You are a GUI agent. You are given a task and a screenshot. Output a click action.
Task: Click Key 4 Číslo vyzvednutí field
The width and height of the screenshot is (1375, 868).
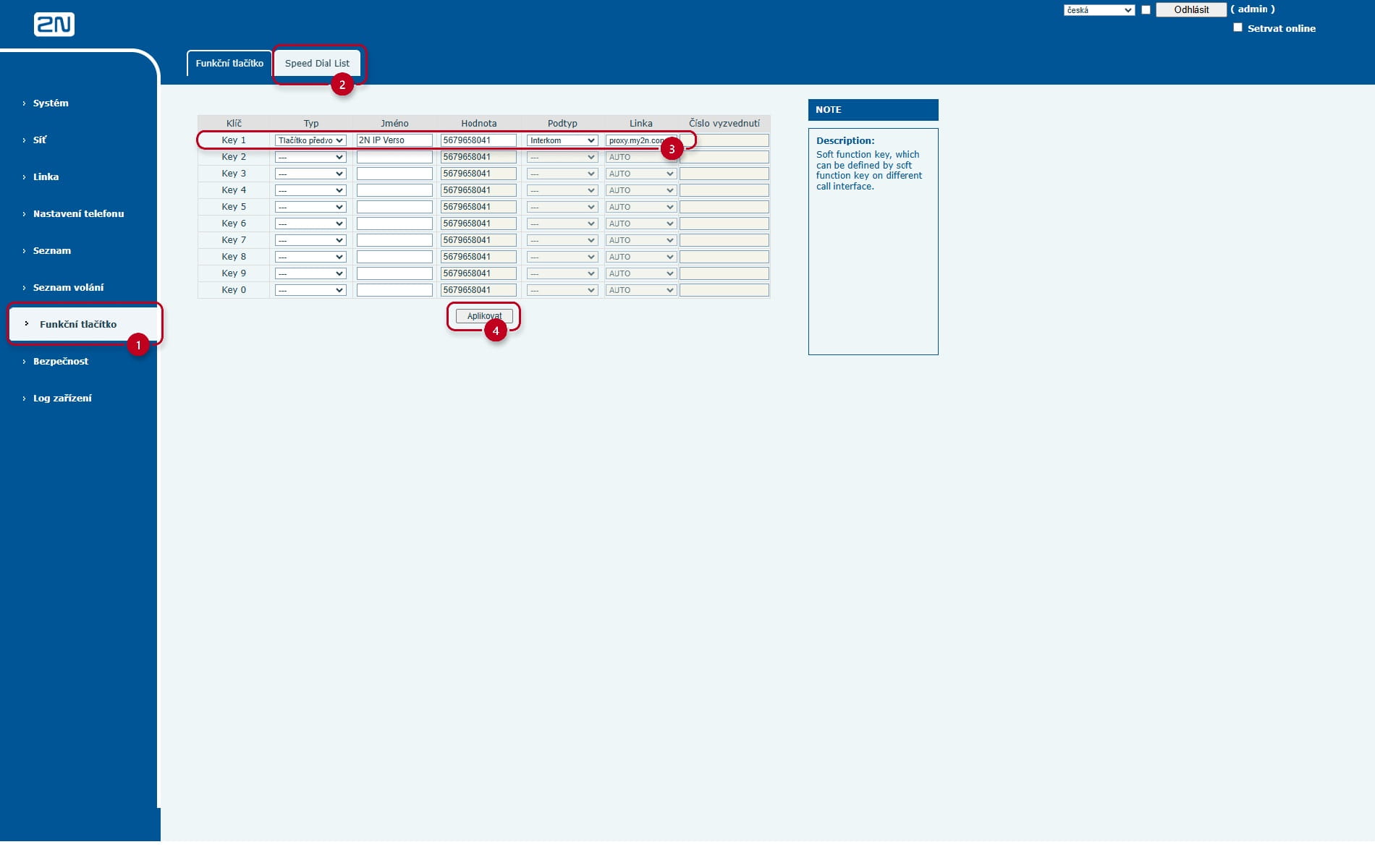point(724,190)
